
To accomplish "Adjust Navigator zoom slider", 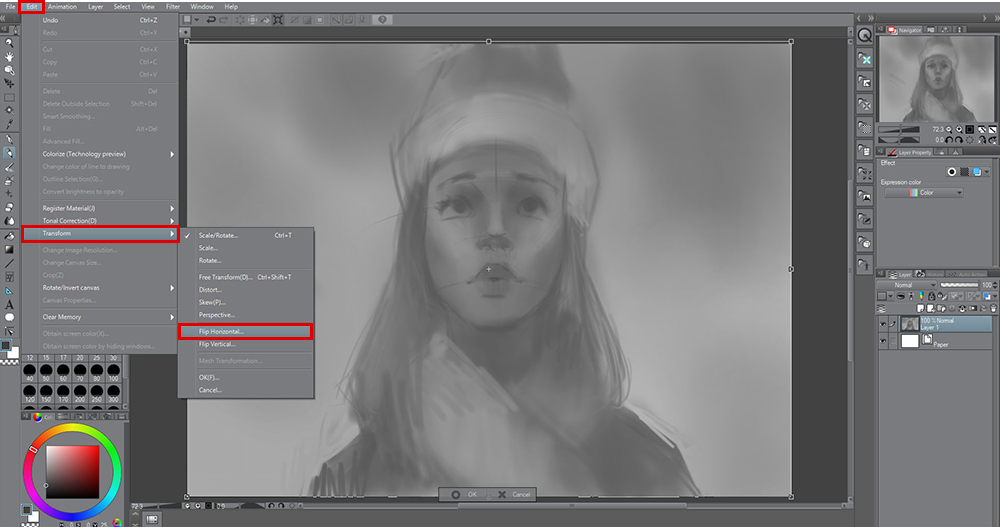I will 899,130.
